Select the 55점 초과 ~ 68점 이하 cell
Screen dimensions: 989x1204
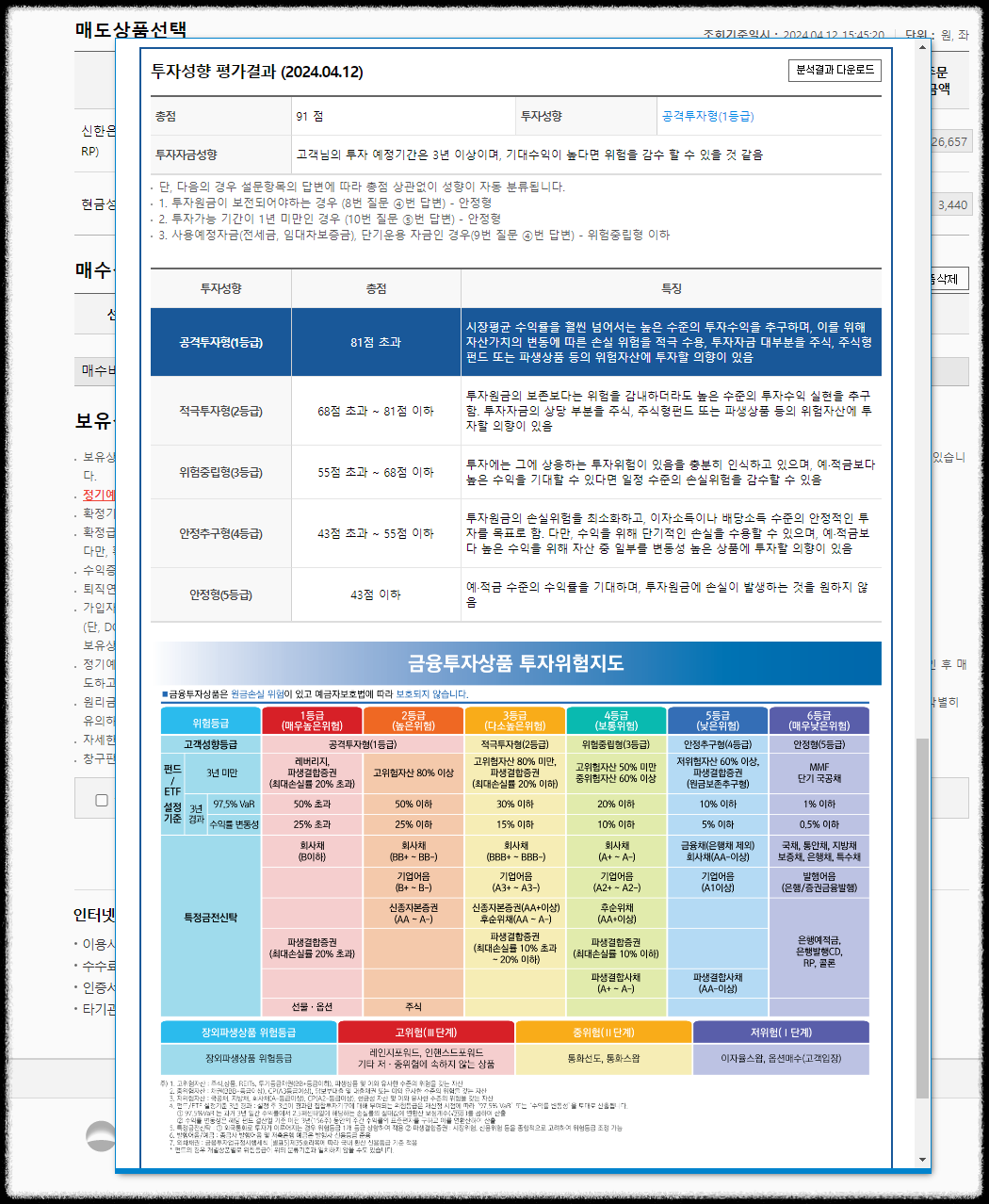pyautogui.click(x=376, y=472)
